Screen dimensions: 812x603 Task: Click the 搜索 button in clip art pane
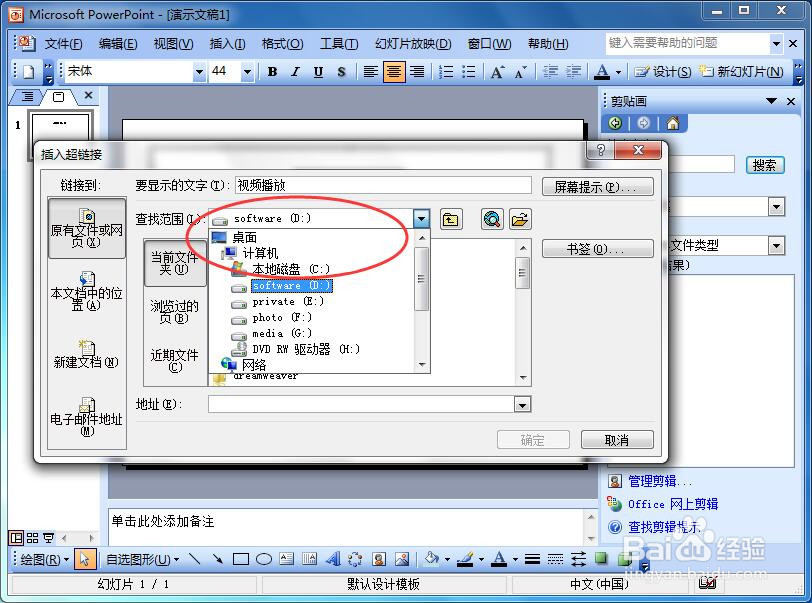click(765, 165)
